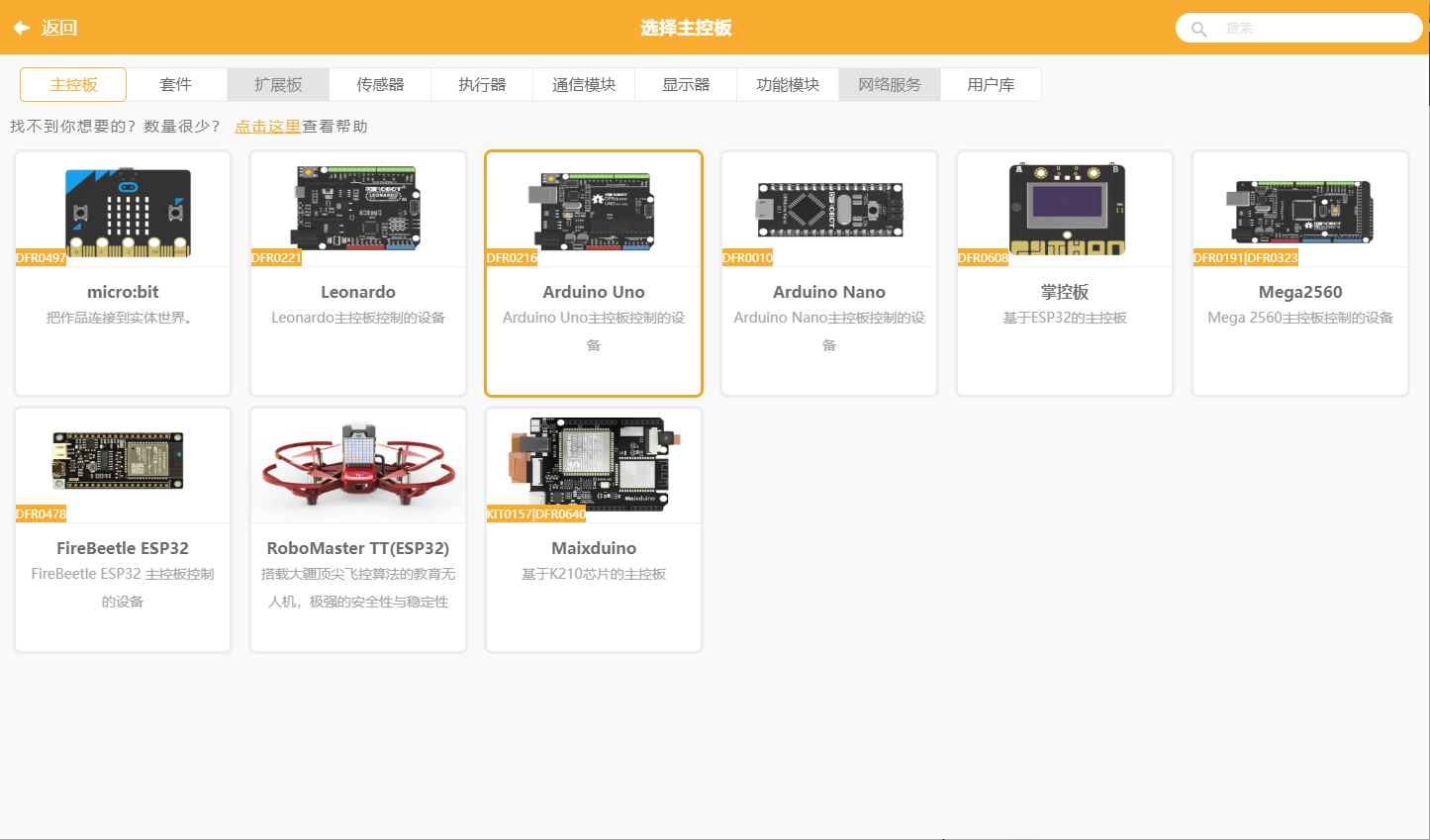The width and height of the screenshot is (1430, 840).
Task: Click description 基于ESP32的主控板
Action: tap(1065, 318)
